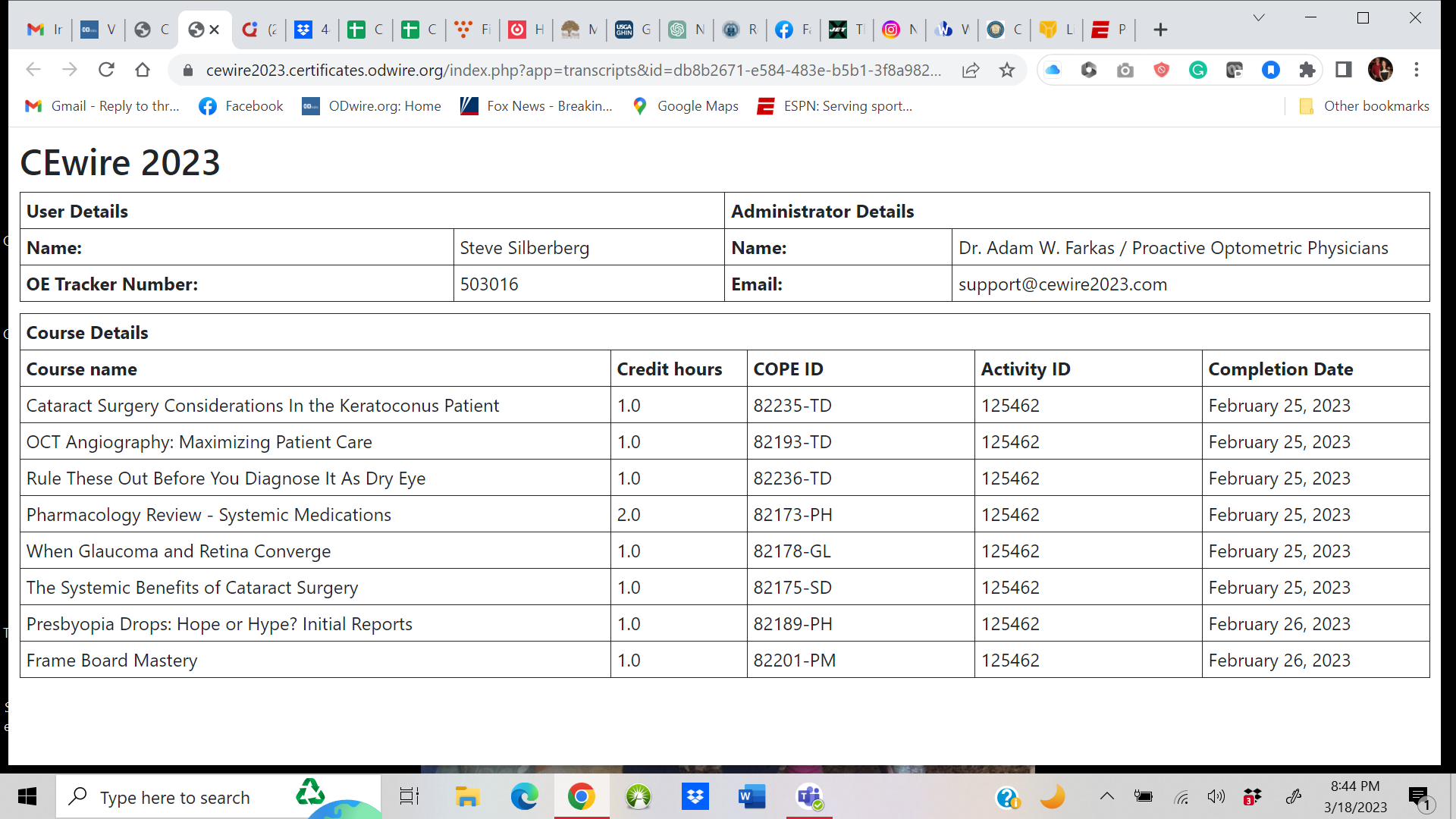Click the address bar URL
Image resolution: width=1456 pixels, height=819 pixels.
[x=573, y=70]
